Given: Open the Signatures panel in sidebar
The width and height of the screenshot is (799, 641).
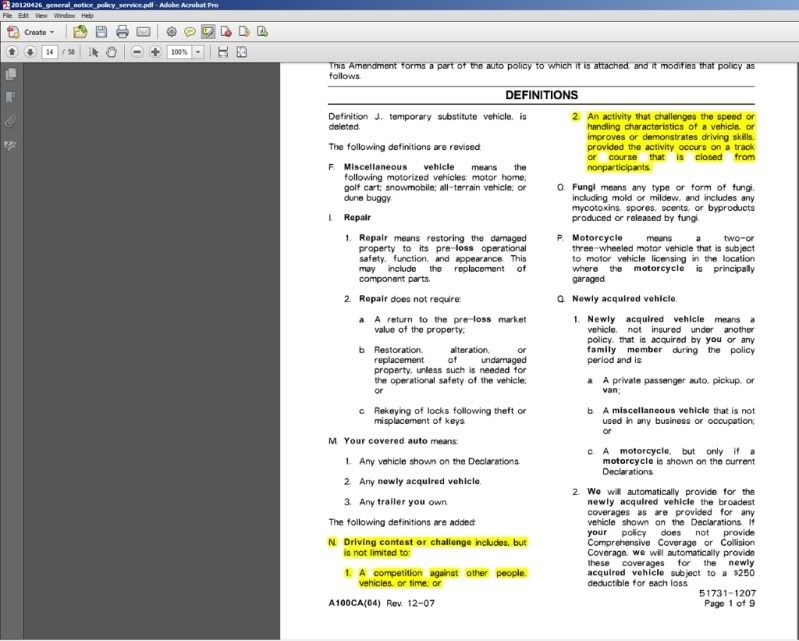Looking at the screenshot, I should click(x=11, y=145).
